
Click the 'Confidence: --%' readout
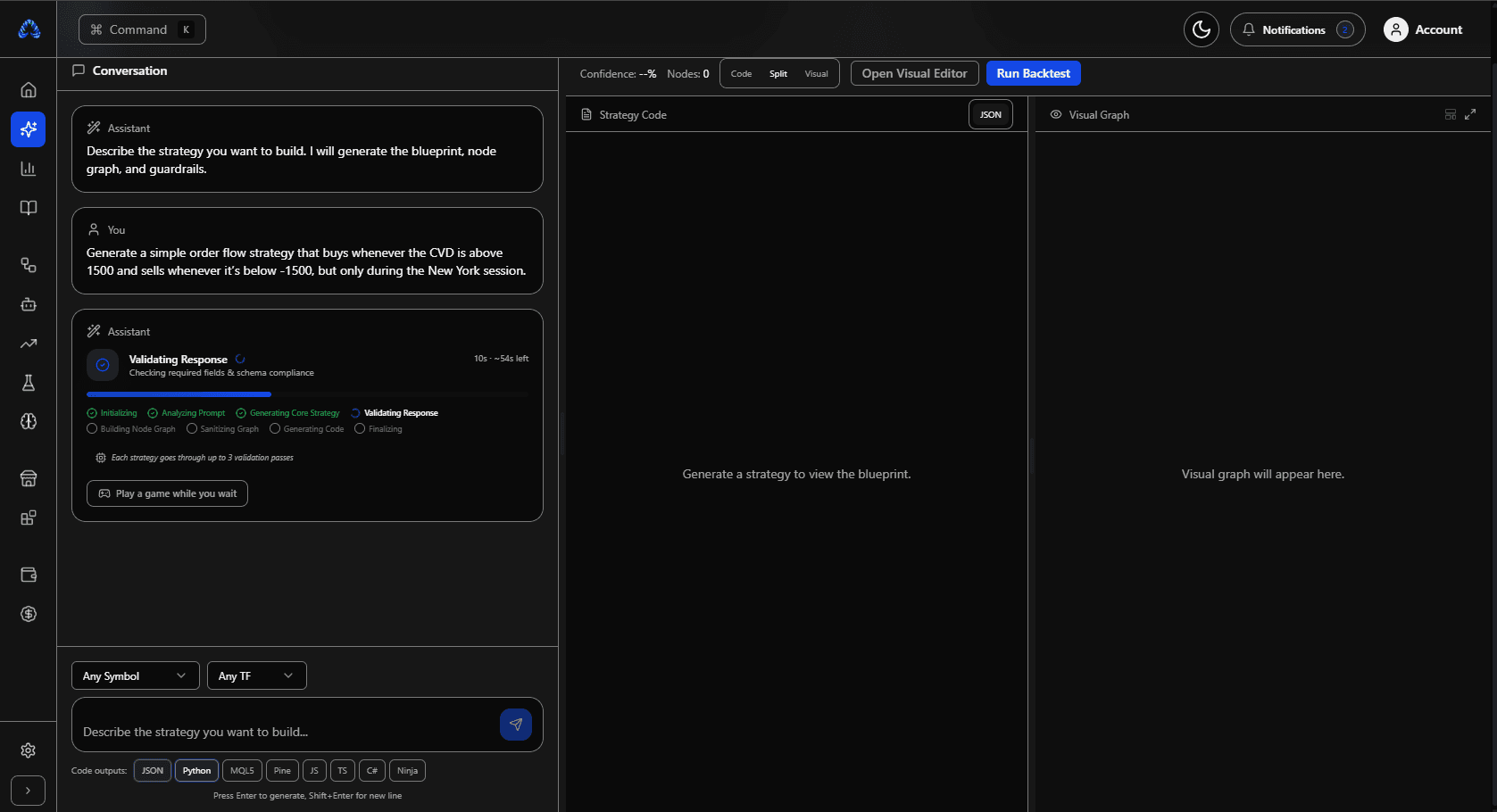coord(618,74)
